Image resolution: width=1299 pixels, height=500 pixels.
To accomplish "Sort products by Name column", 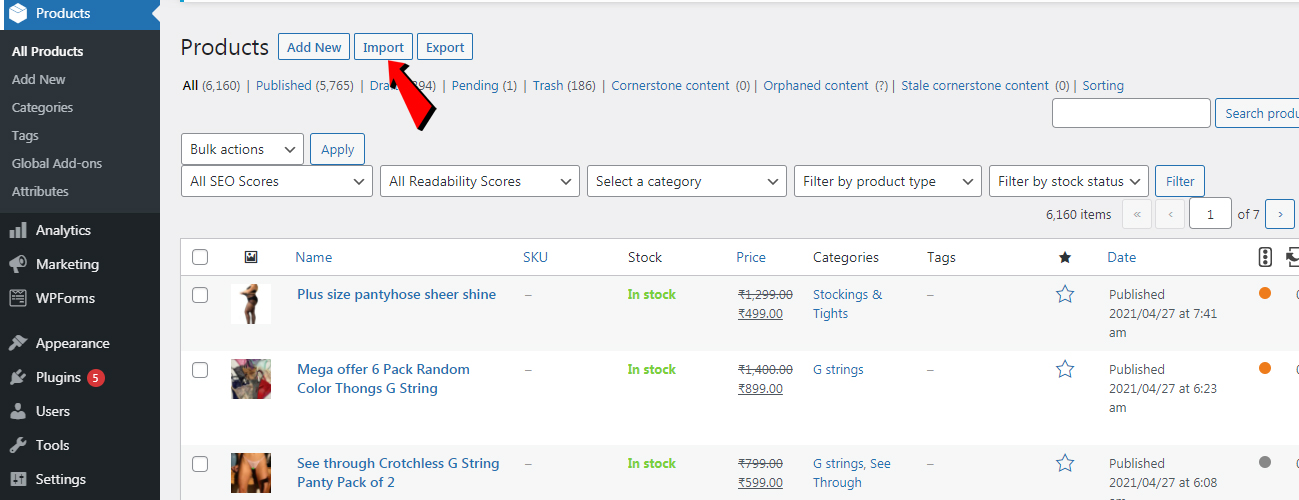I will [x=314, y=257].
